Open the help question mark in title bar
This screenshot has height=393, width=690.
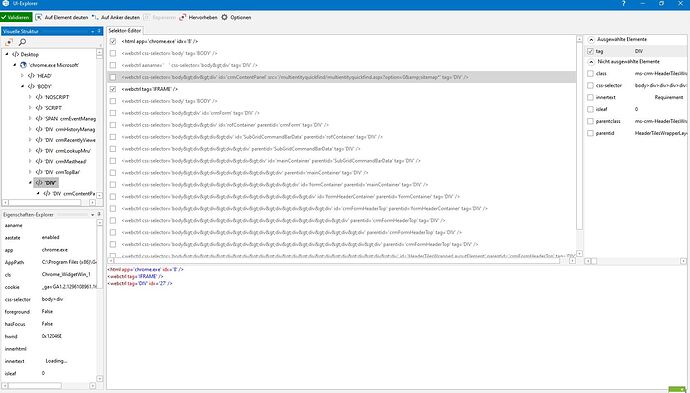[623, 4]
